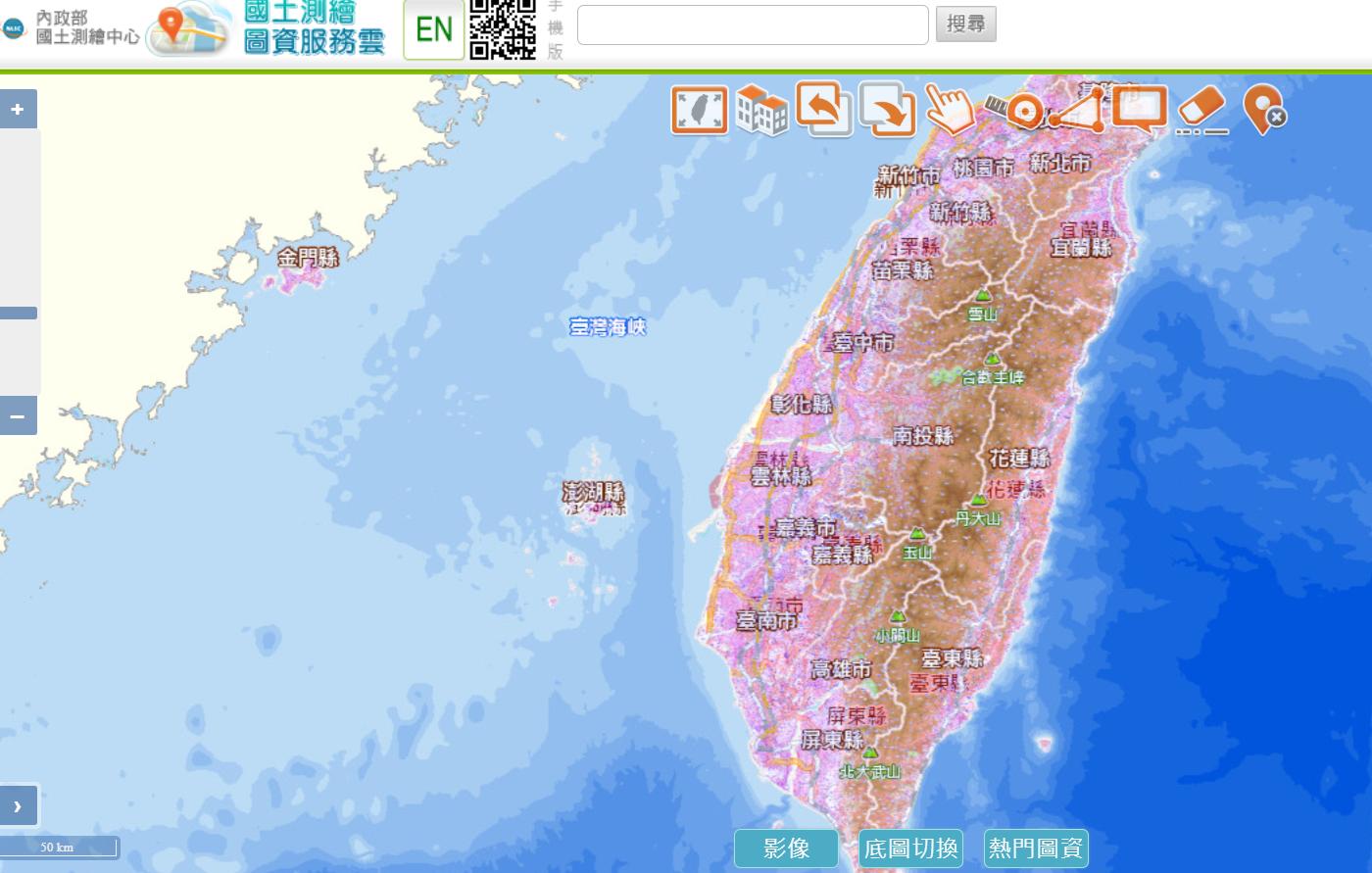The width and height of the screenshot is (1372, 873).
Task: Open the map annotation comment tool
Action: point(1140,109)
